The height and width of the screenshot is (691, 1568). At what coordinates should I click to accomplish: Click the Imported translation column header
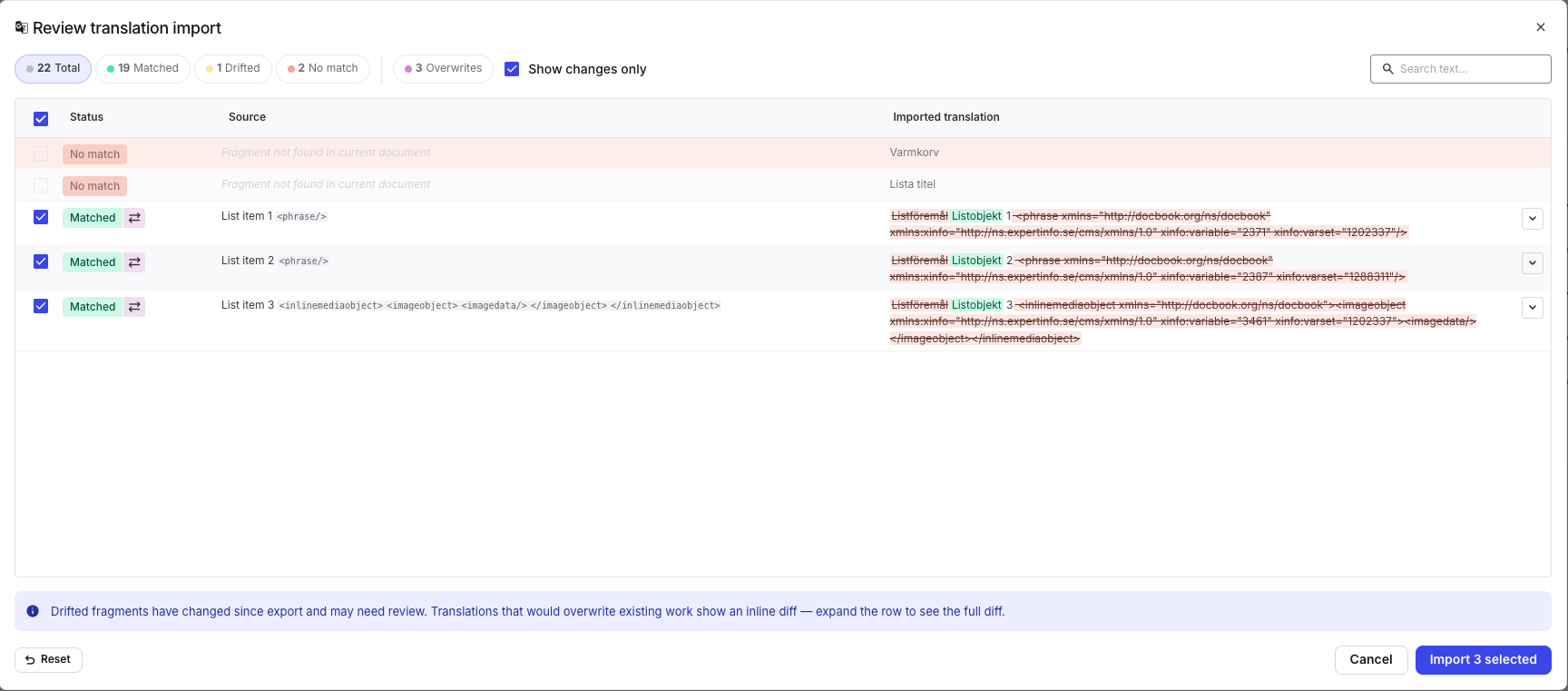click(946, 117)
